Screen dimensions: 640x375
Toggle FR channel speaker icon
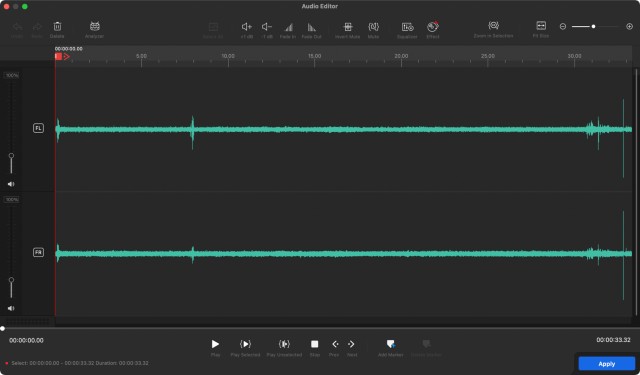pos(11,308)
